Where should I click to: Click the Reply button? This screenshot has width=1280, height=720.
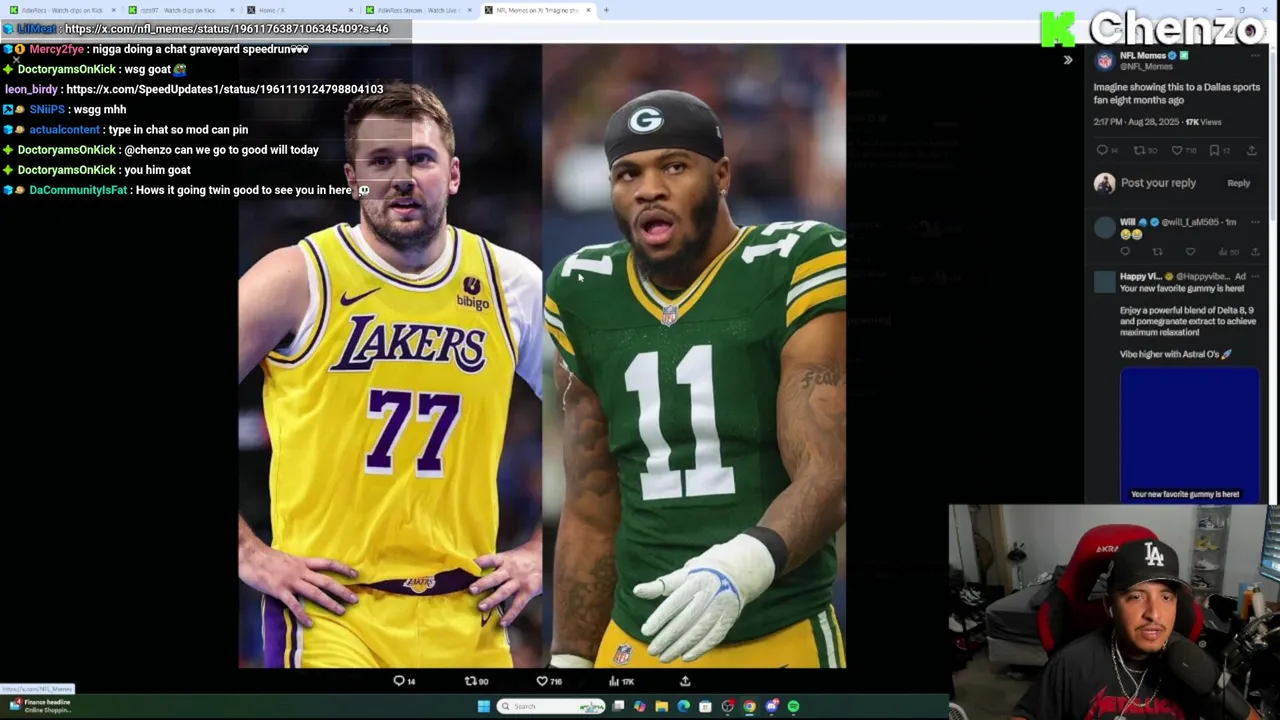coord(1238,183)
